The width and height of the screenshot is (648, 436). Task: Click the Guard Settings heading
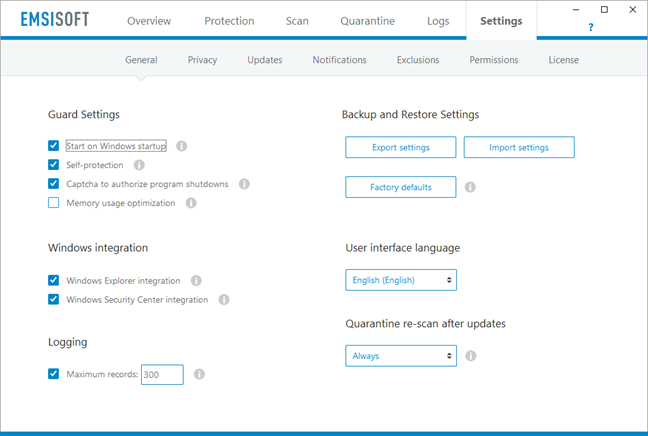coord(84,114)
